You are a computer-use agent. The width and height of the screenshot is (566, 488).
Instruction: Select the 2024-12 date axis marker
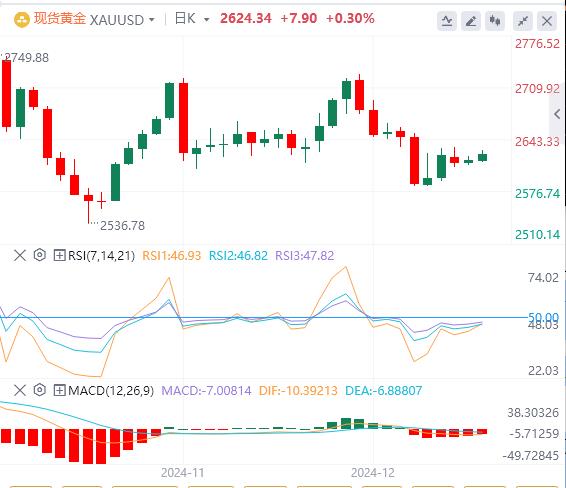pos(373,472)
